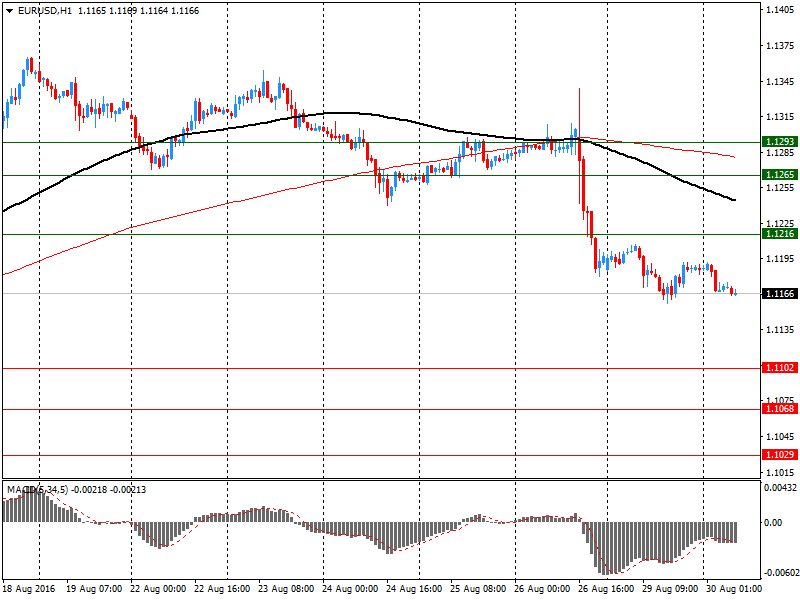
Task: Click the 1.1405 price scale value
Action: 780,10
